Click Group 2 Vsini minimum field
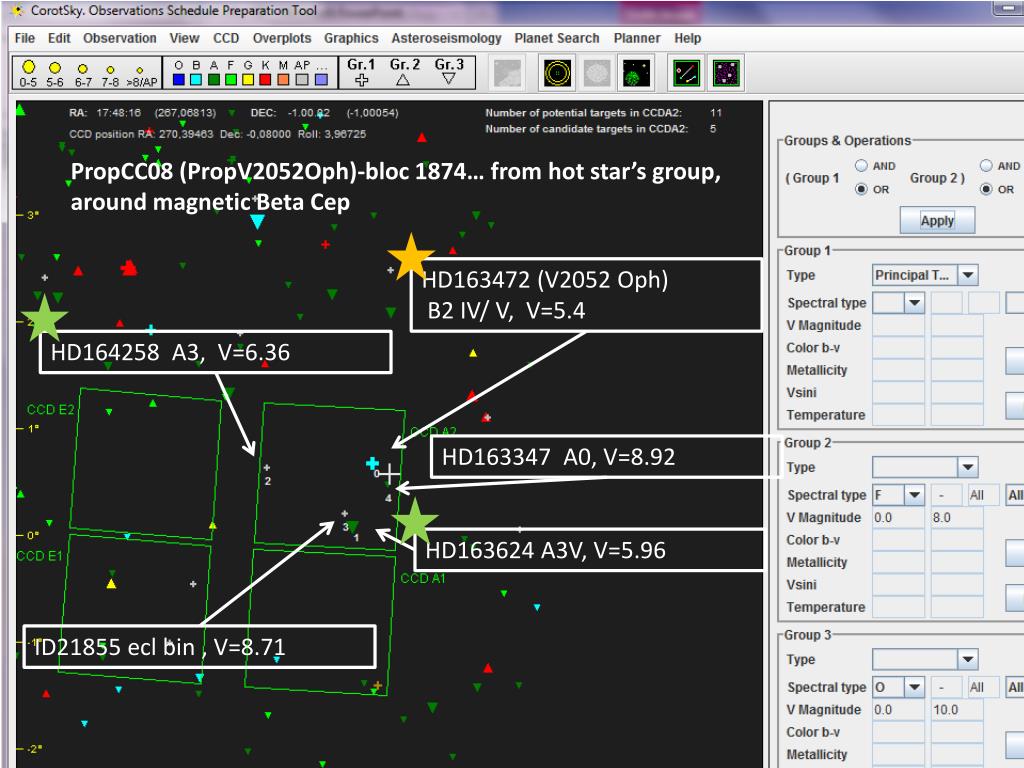This screenshot has width=1024, height=768. click(898, 584)
